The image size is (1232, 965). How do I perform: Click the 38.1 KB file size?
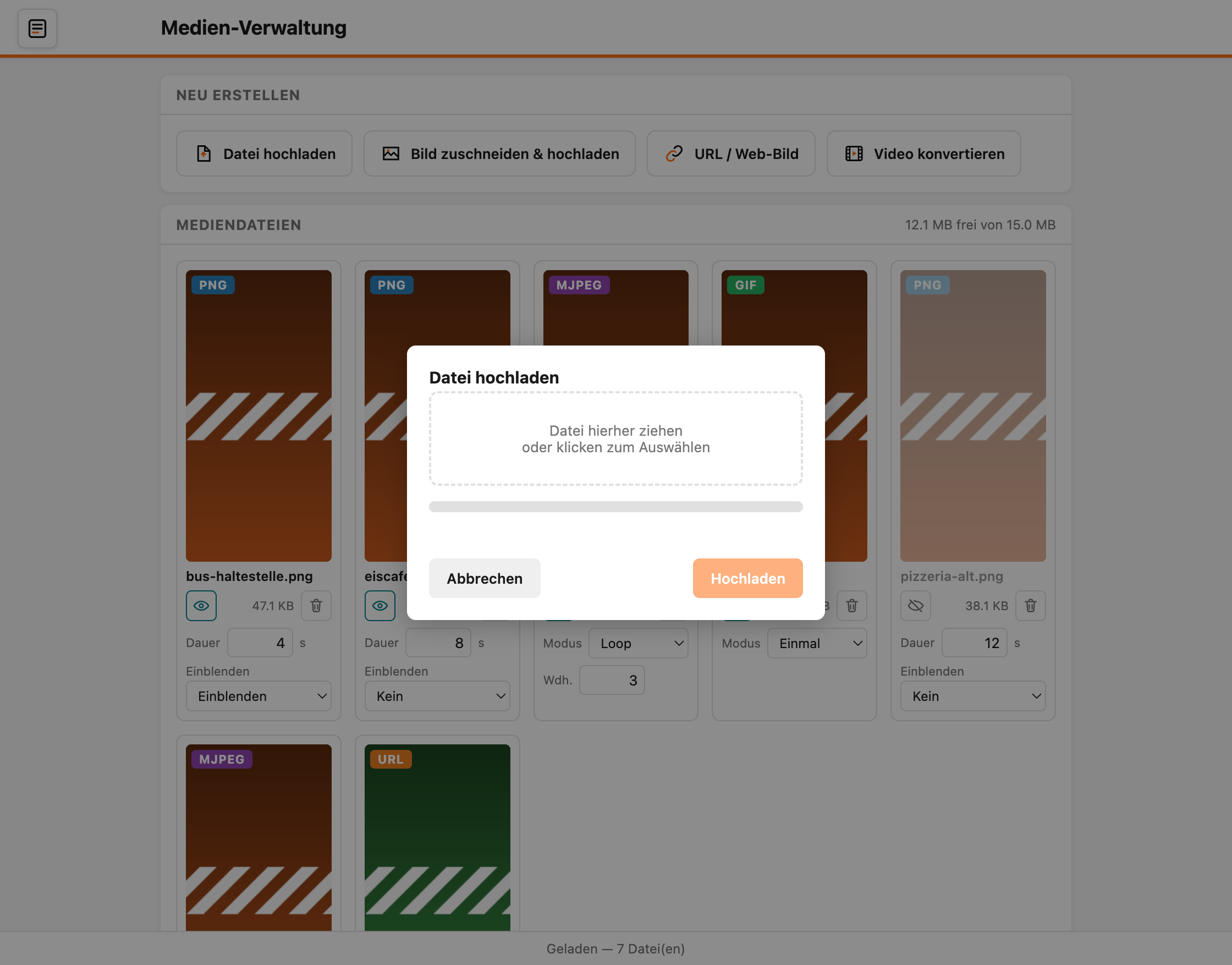click(x=987, y=606)
